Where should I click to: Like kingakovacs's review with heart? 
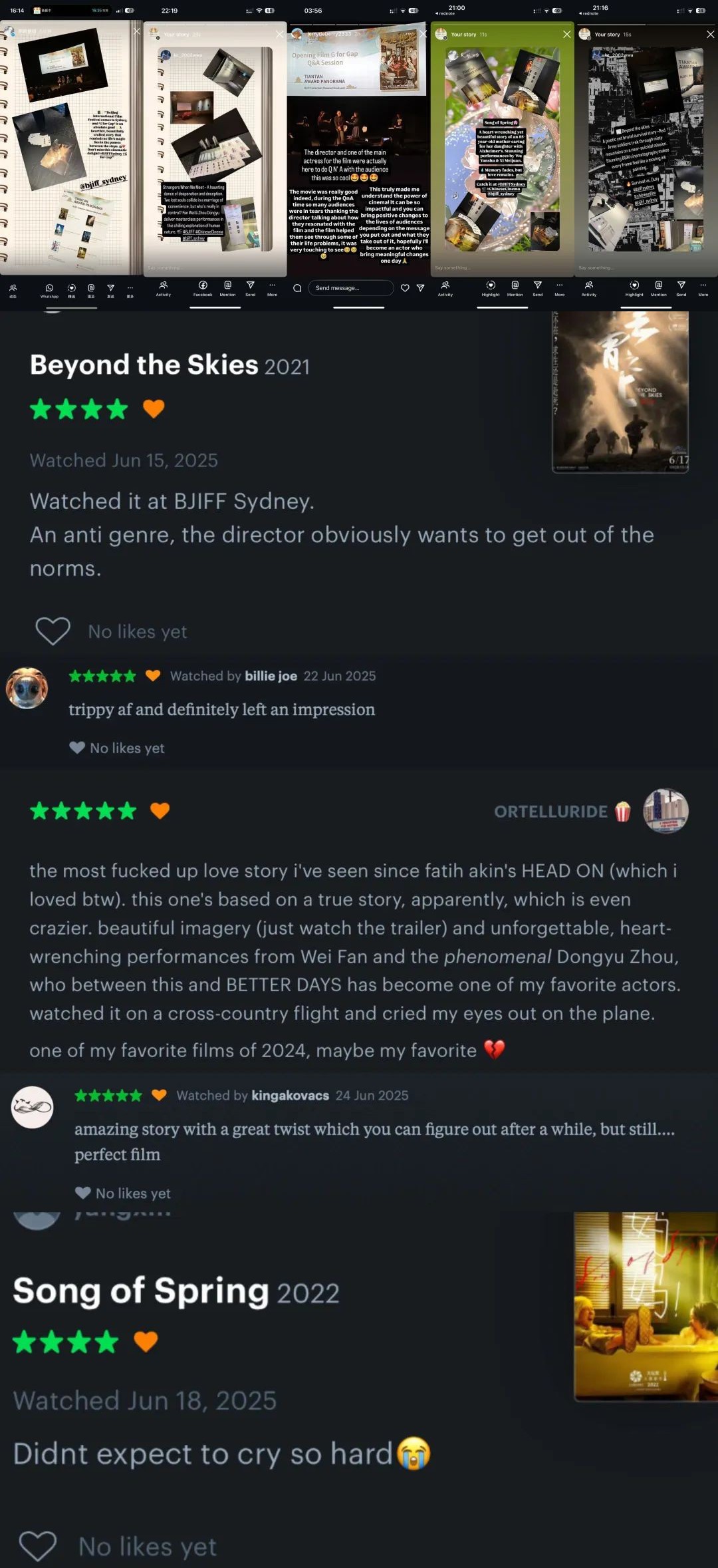(x=83, y=1193)
